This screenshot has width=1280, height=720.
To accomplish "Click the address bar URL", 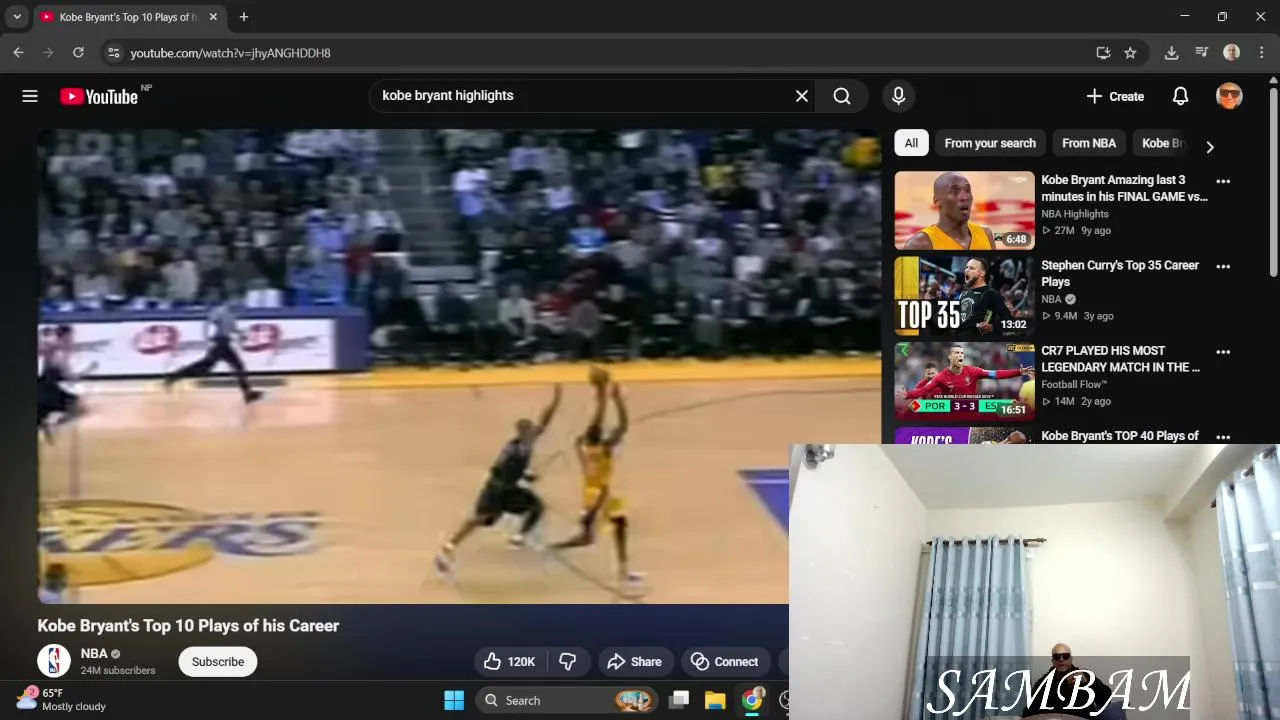I will click(230, 53).
